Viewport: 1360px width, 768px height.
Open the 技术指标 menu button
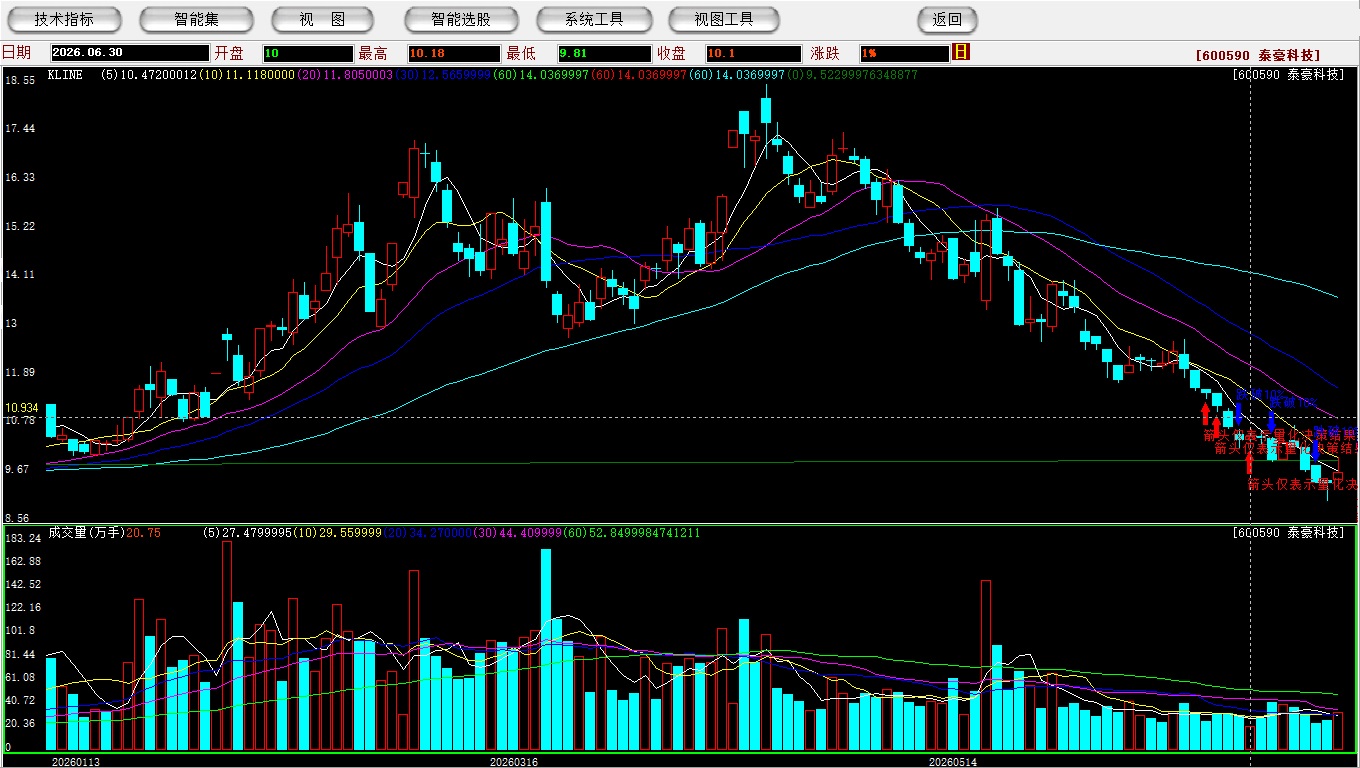(x=64, y=19)
